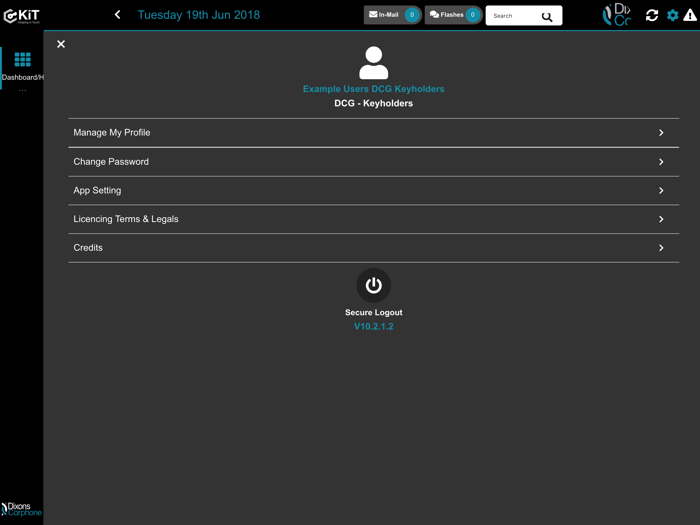Click the Dixons Carphone header logo
Viewport: 700px width, 525px height.
pos(617,15)
